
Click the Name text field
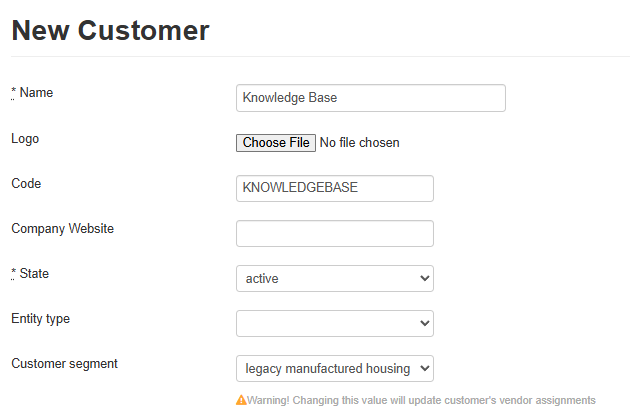370,98
